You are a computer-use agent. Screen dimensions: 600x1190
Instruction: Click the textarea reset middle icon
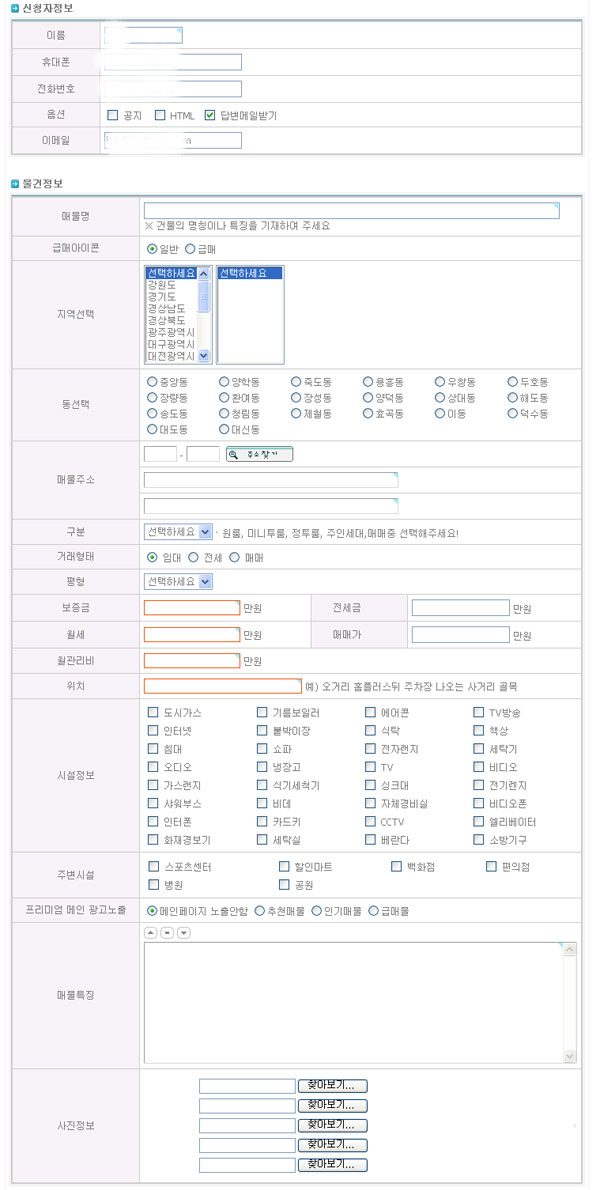pos(167,933)
